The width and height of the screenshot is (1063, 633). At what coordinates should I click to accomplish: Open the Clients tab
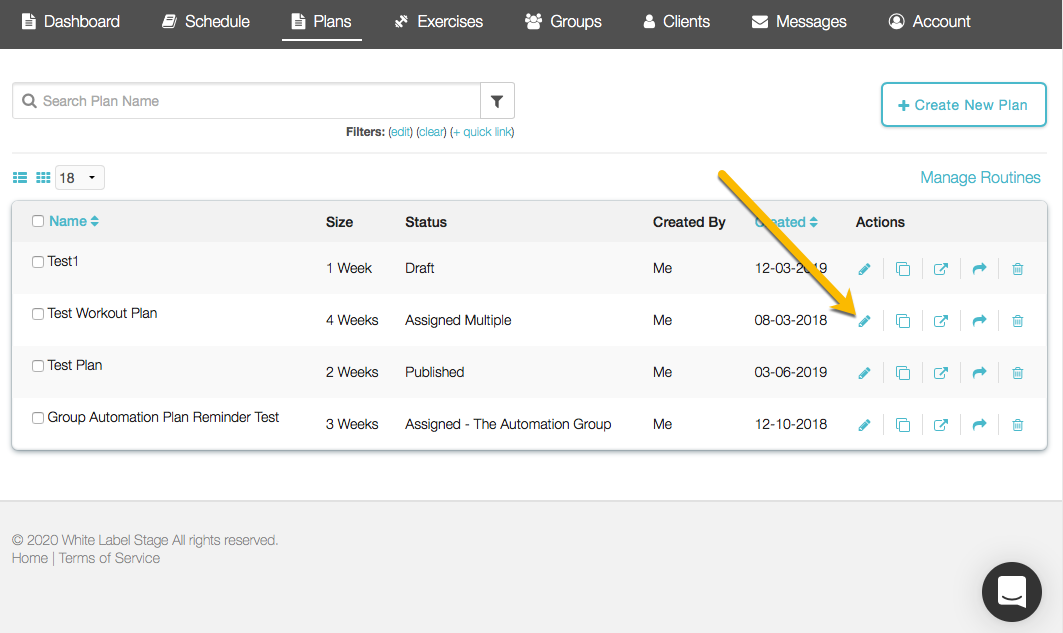676,21
